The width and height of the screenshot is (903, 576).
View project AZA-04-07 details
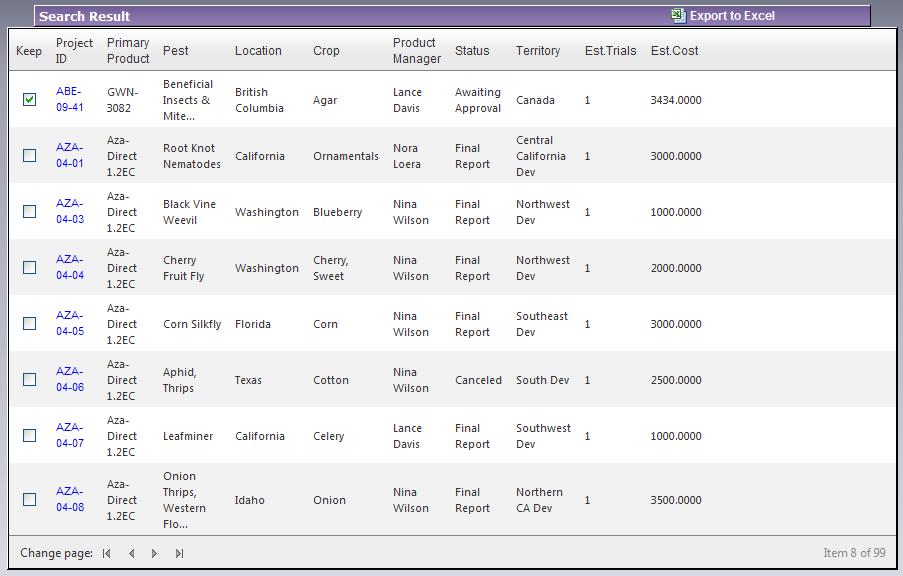coord(70,434)
